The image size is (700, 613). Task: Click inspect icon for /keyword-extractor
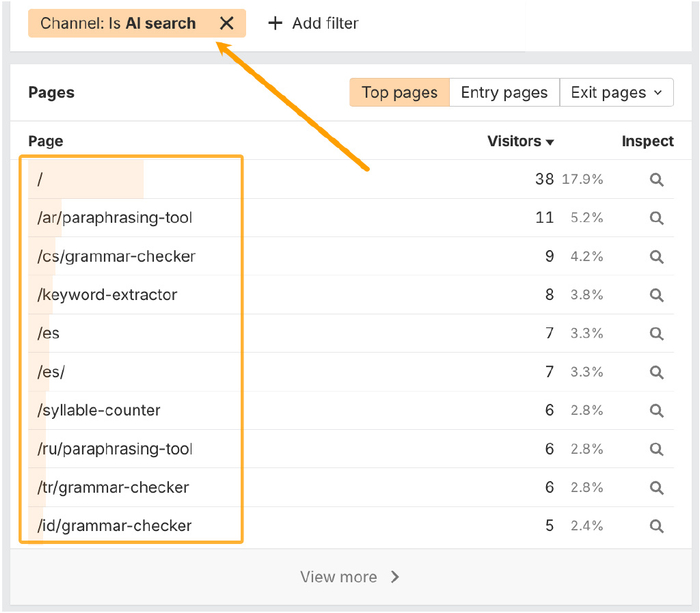point(656,295)
